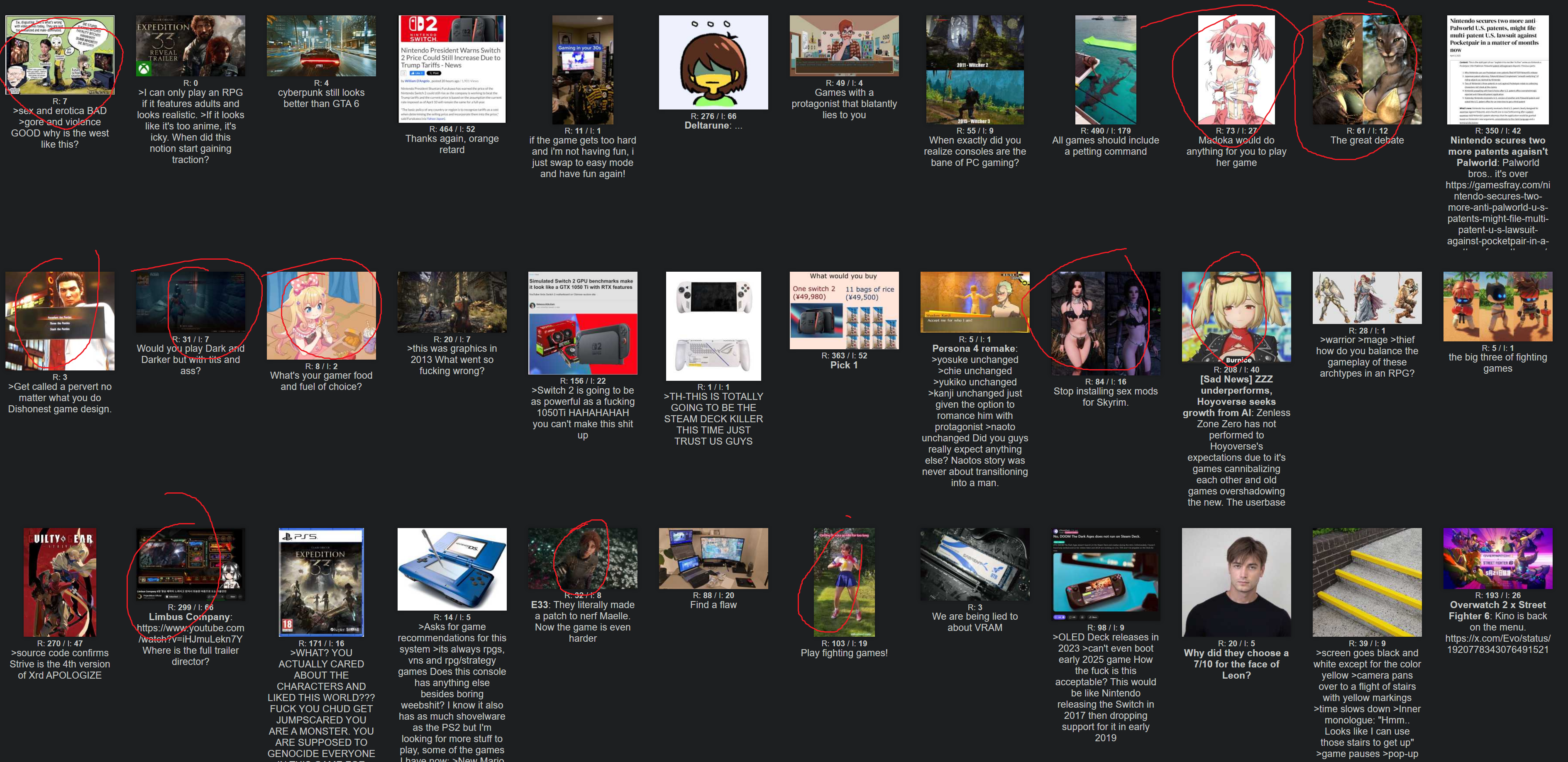Open the Deltarune character thumbnail
The width and height of the screenshot is (1568, 762).
click(x=713, y=63)
